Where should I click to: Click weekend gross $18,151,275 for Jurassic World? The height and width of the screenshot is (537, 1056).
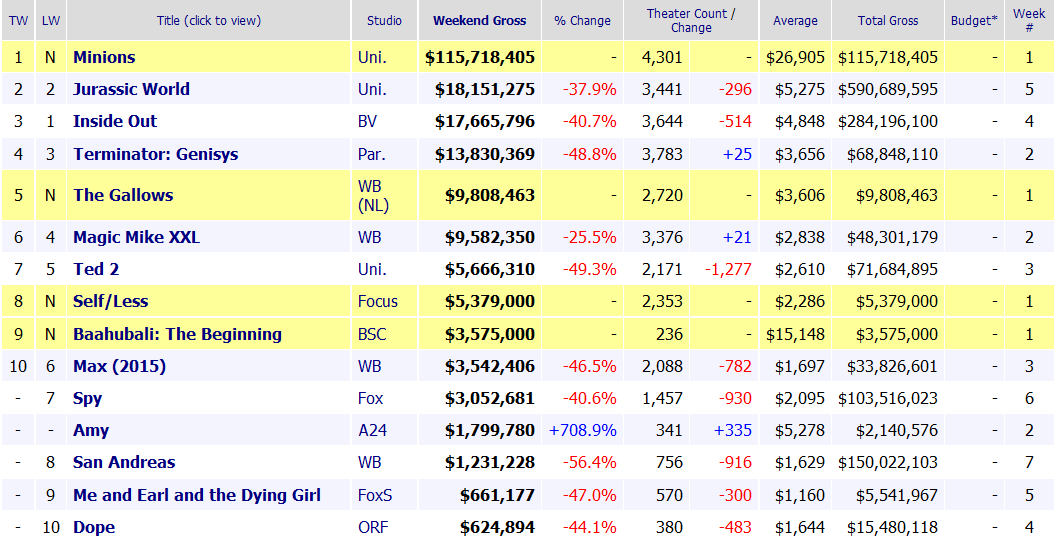tap(485, 89)
